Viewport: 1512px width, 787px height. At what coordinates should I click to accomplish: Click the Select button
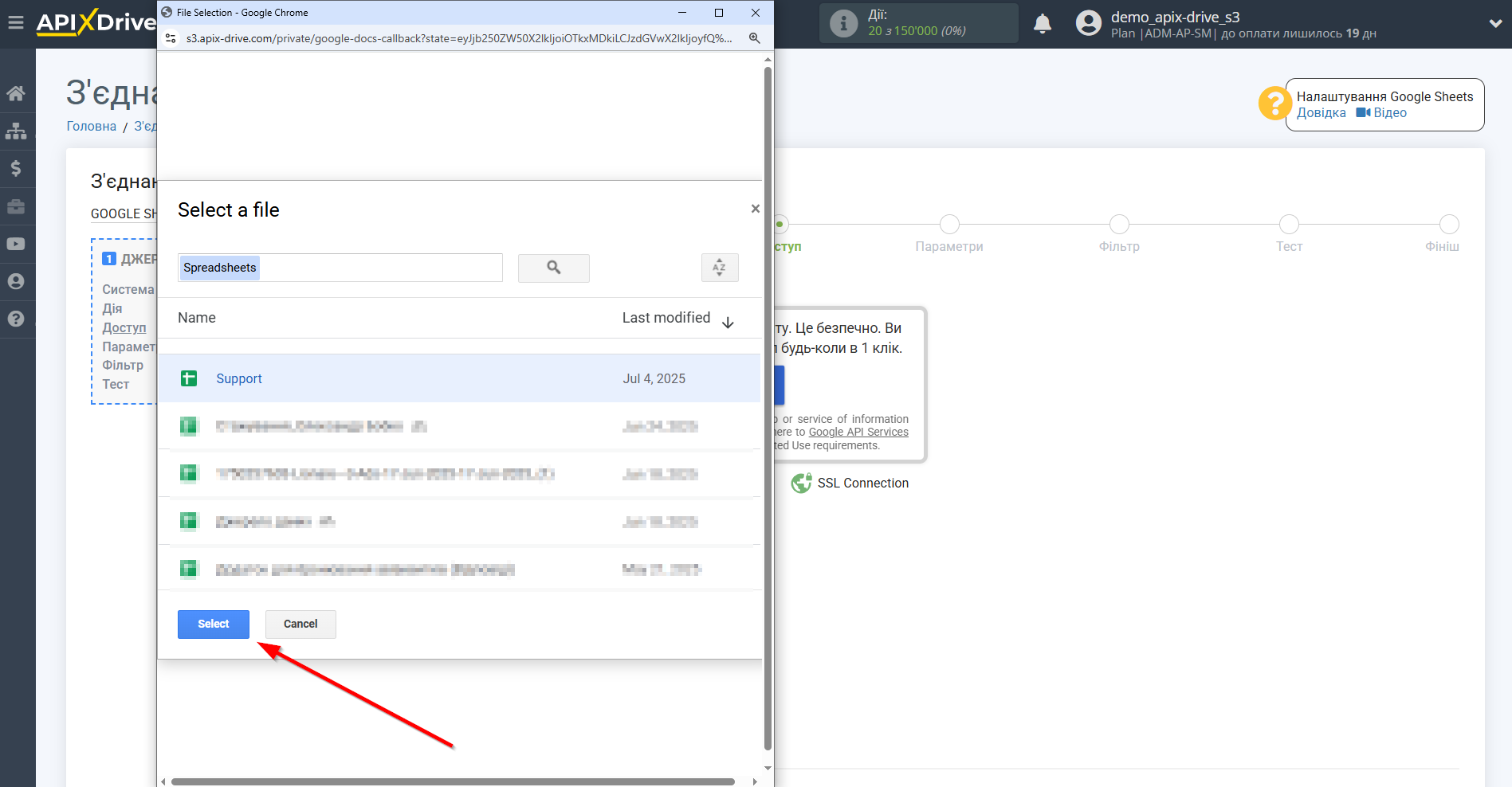click(x=214, y=625)
